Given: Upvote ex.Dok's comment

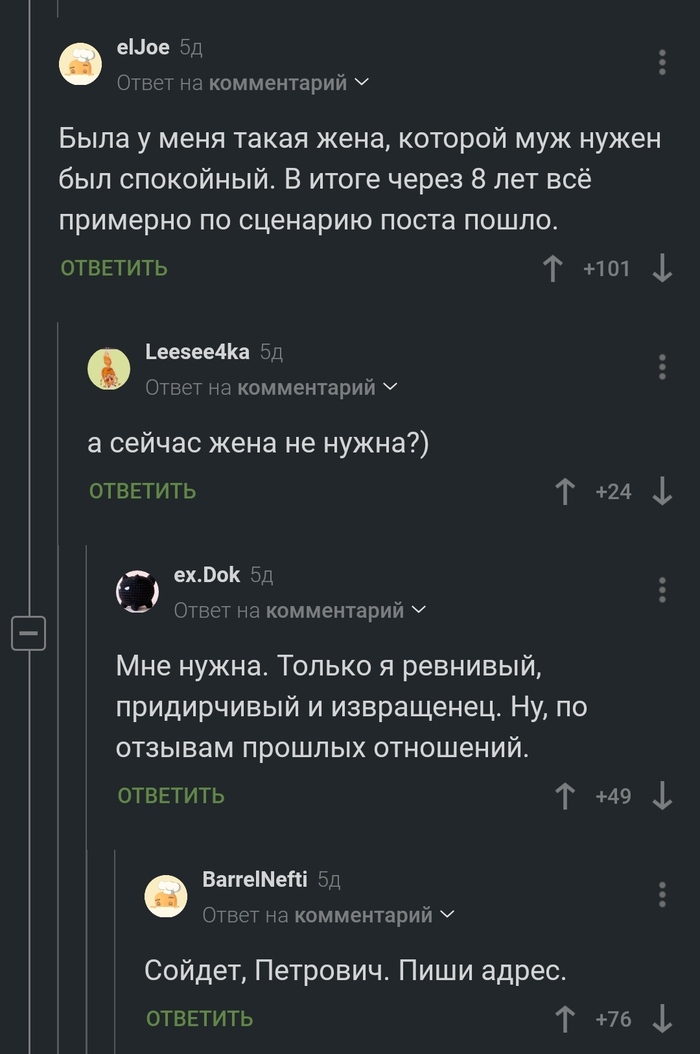Looking at the screenshot, I should point(565,796).
